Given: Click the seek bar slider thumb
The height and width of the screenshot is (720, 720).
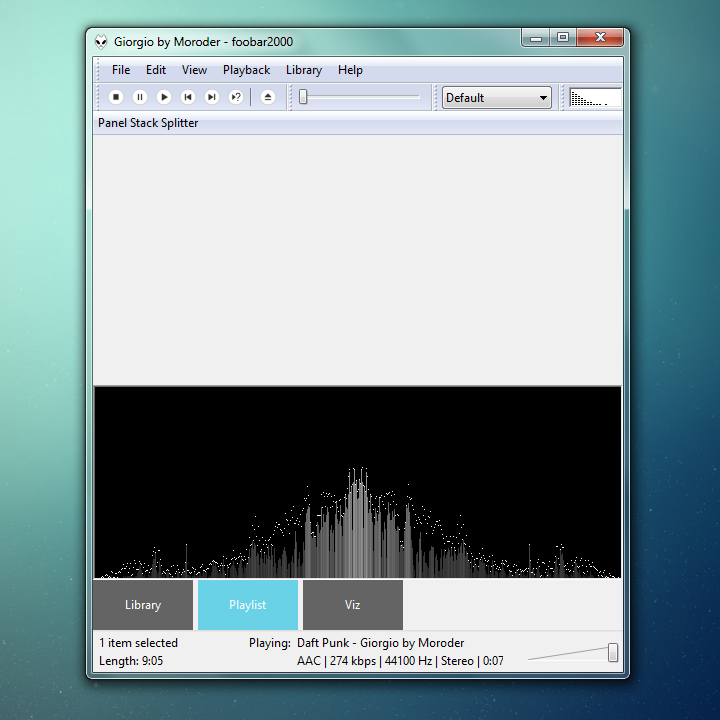Looking at the screenshot, I should (303, 97).
